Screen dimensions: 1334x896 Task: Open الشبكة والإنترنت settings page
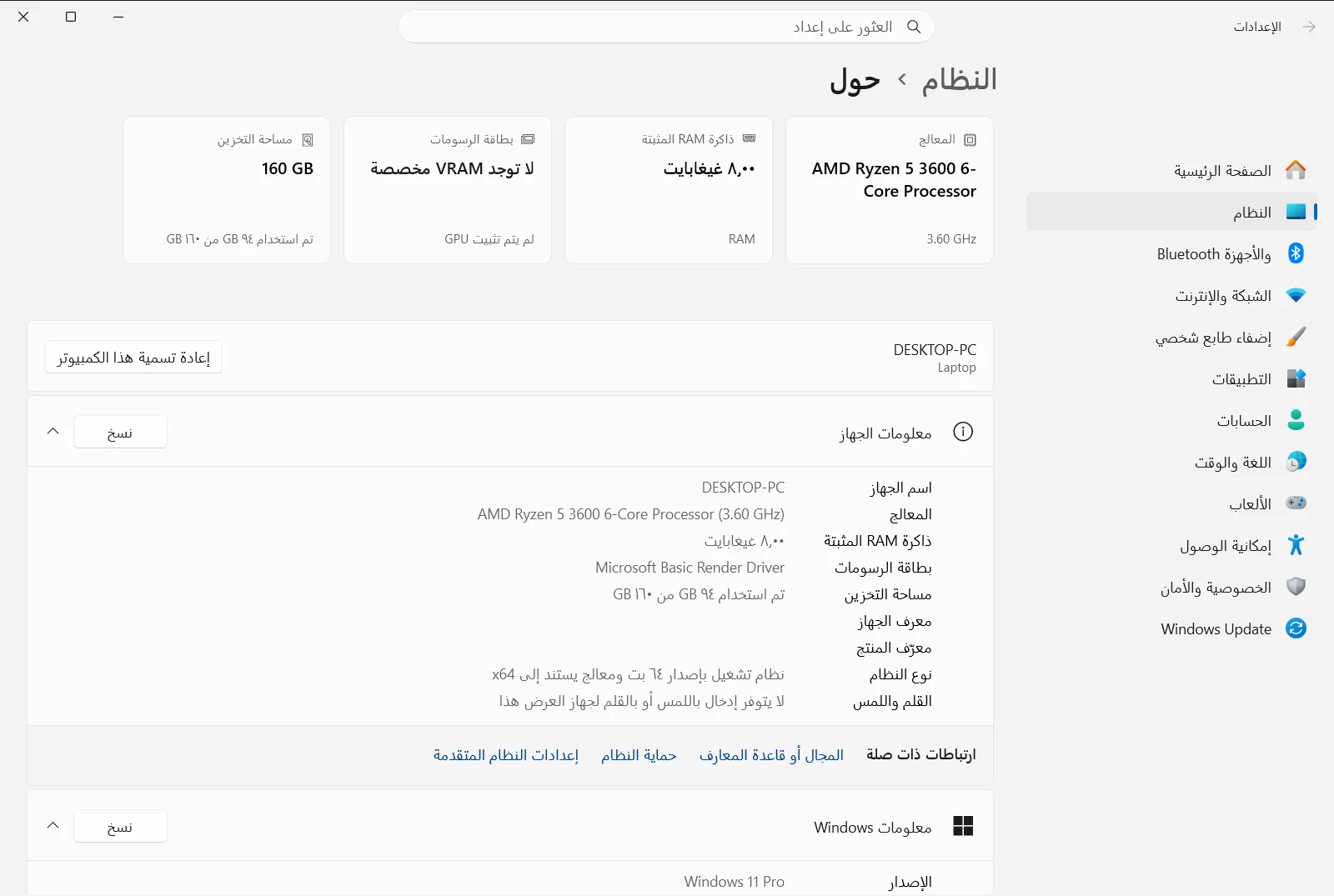click(x=1171, y=295)
